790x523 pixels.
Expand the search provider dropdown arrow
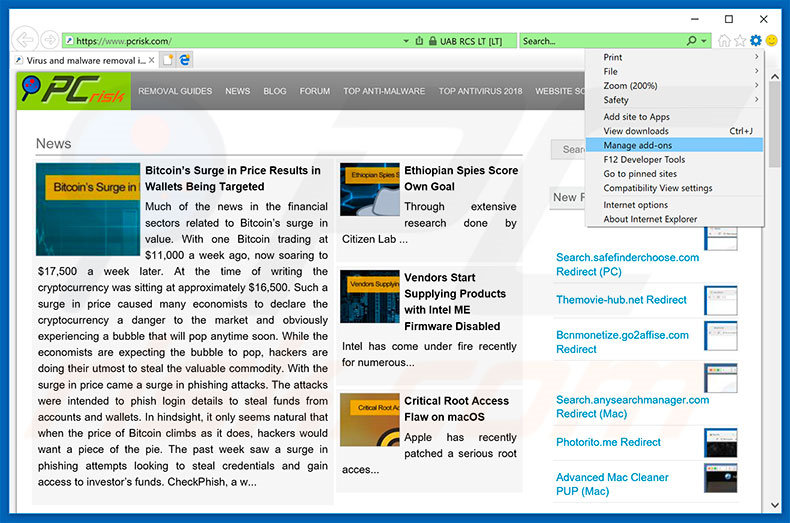(x=704, y=41)
